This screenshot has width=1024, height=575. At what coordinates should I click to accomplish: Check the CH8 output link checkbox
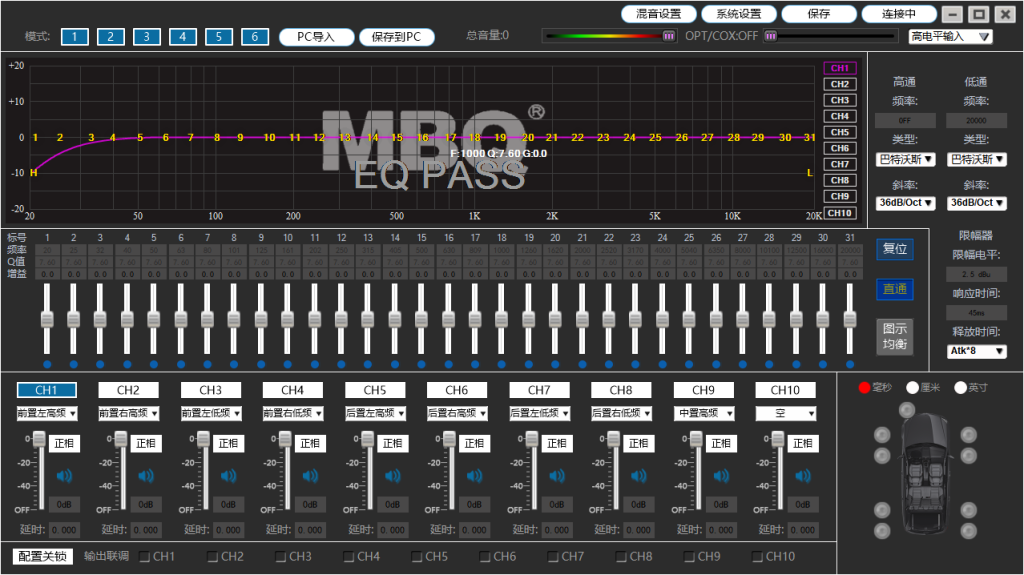click(x=622, y=557)
